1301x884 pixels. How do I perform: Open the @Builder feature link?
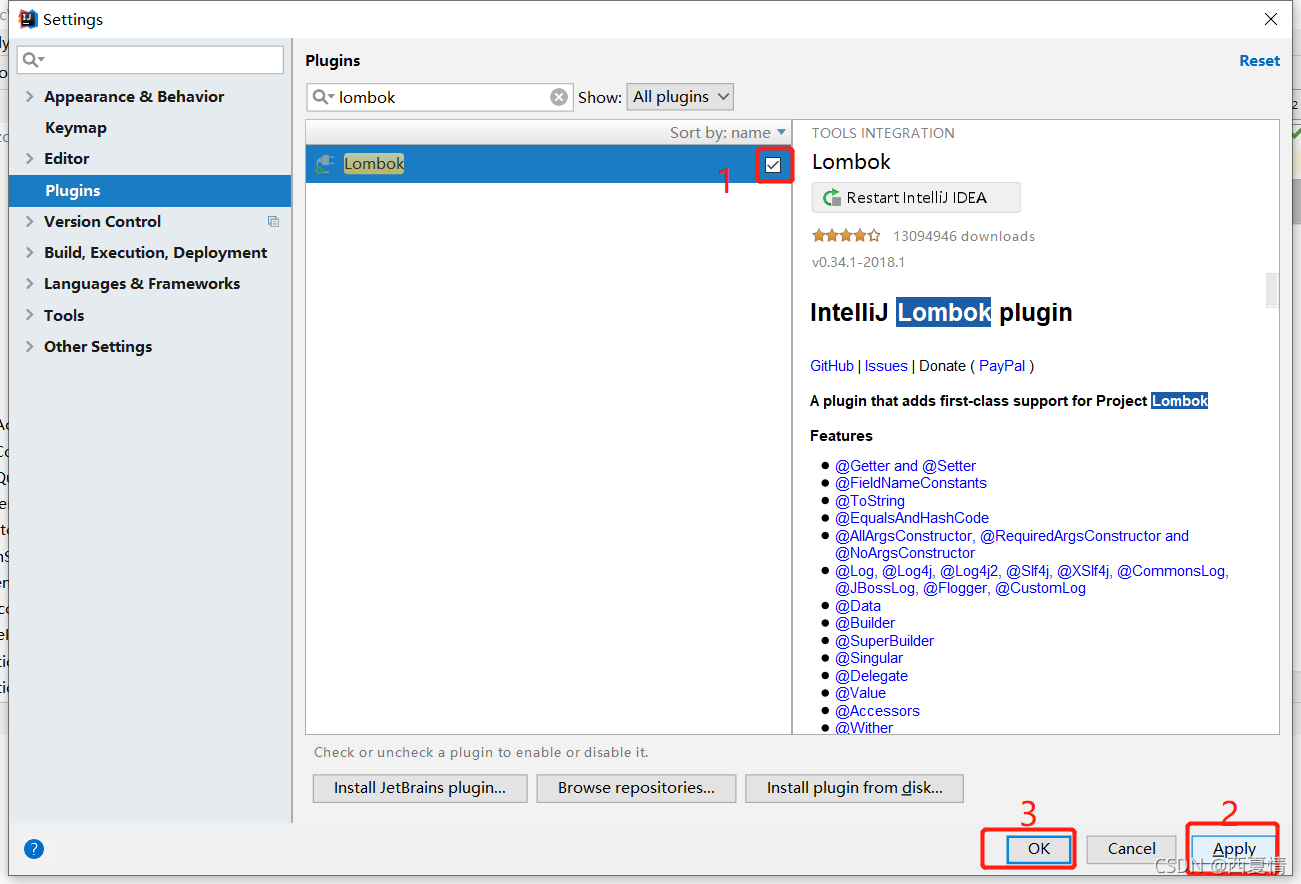point(865,623)
